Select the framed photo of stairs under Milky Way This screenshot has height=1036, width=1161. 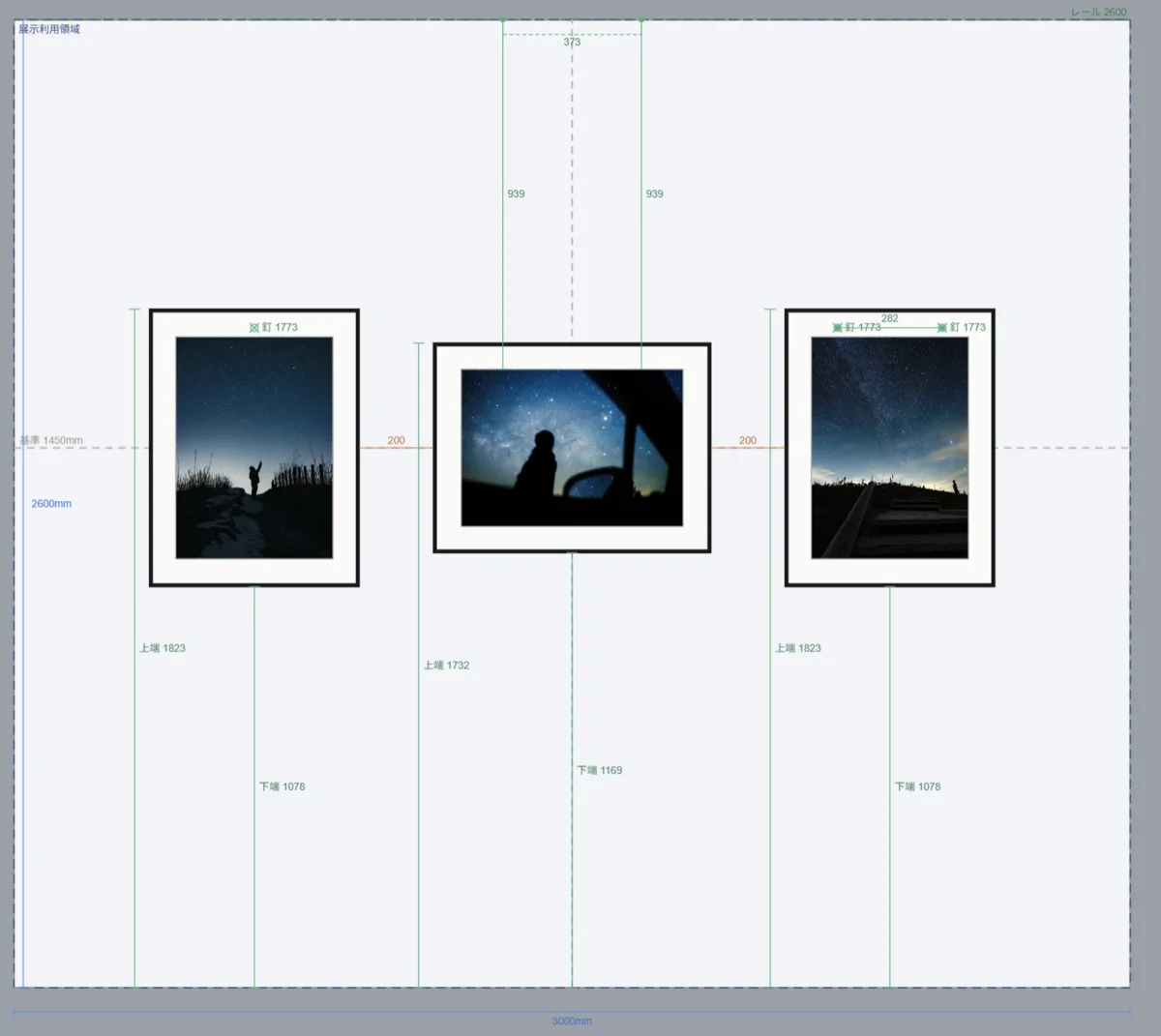point(890,448)
